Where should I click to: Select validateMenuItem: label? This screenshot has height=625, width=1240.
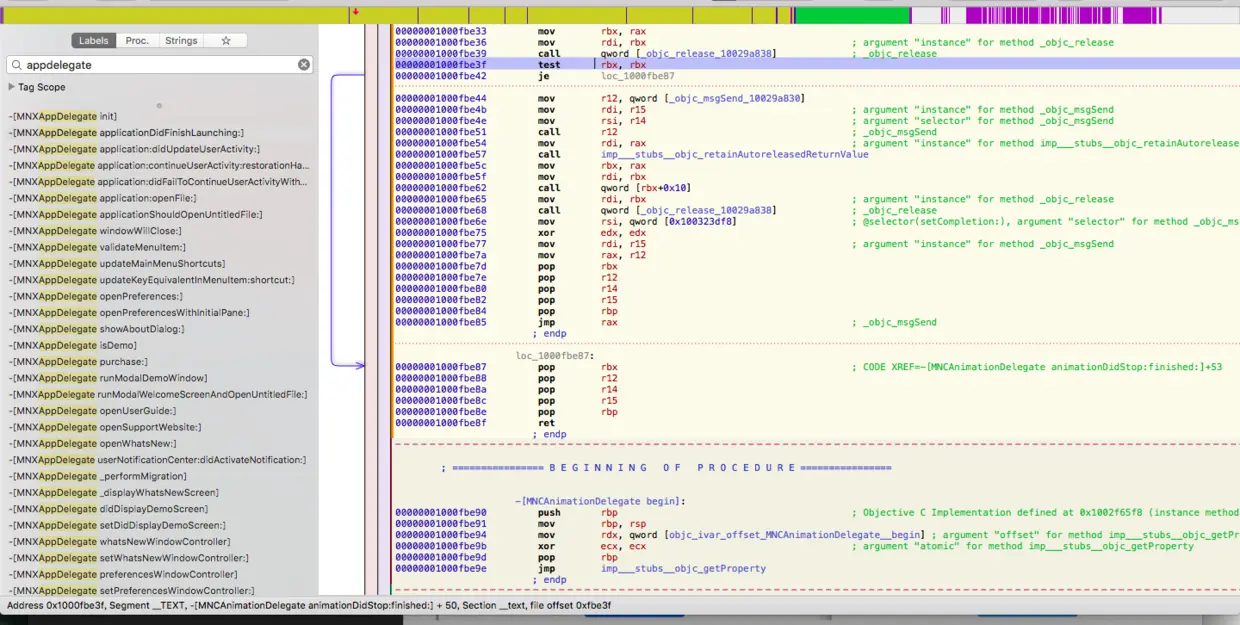(x=97, y=247)
